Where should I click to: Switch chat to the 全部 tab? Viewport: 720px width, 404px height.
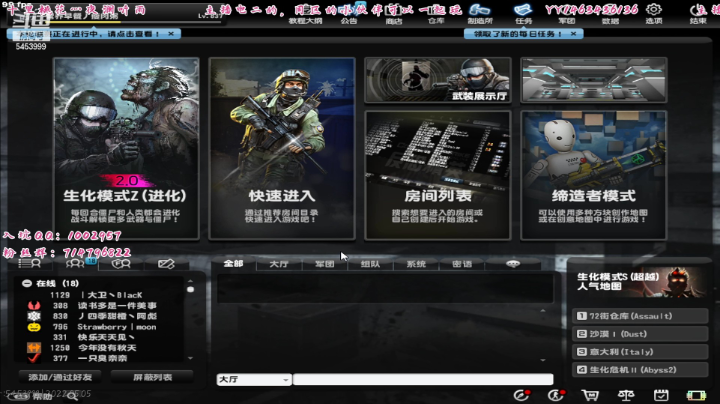pyautogui.click(x=233, y=264)
